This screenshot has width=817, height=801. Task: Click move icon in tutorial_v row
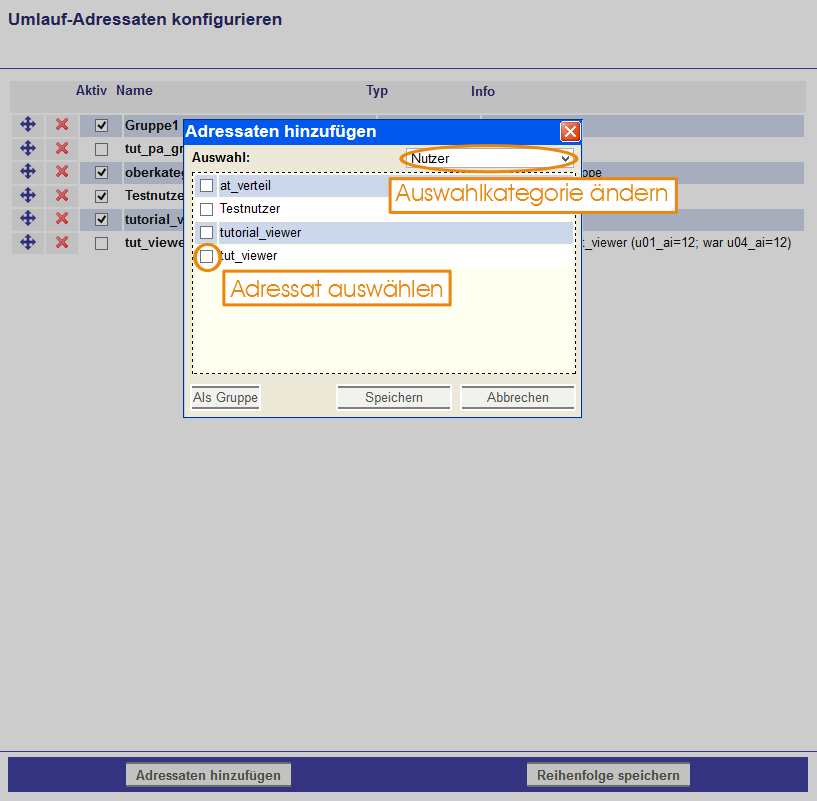click(x=28, y=218)
